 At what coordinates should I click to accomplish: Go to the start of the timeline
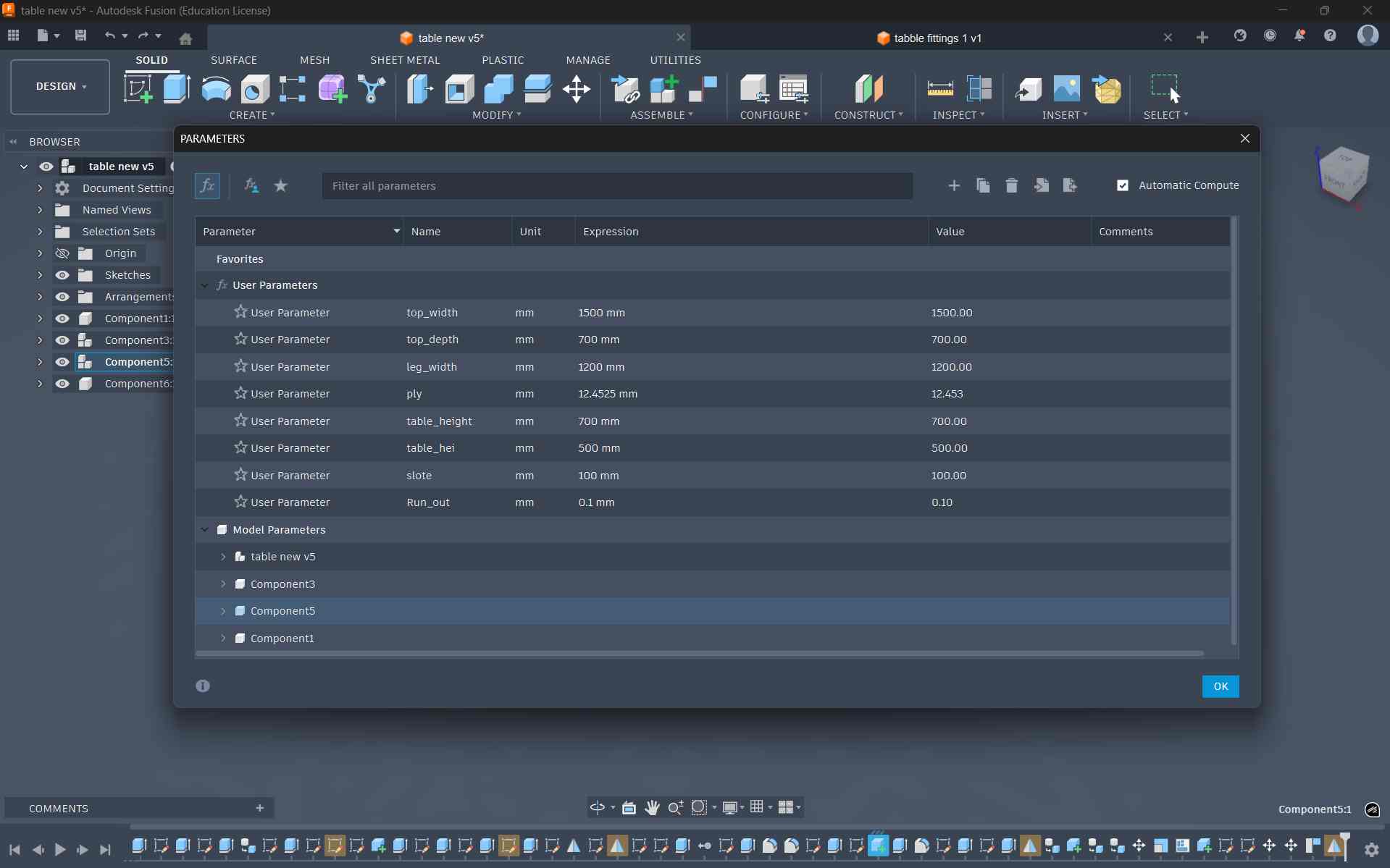click(14, 849)
